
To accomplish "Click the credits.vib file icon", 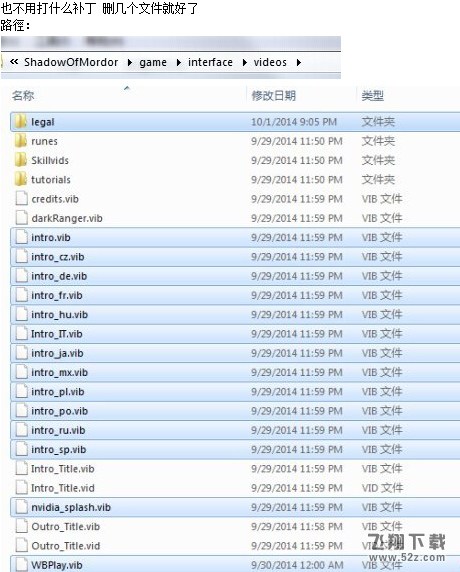I will click(x=22, y=199).
